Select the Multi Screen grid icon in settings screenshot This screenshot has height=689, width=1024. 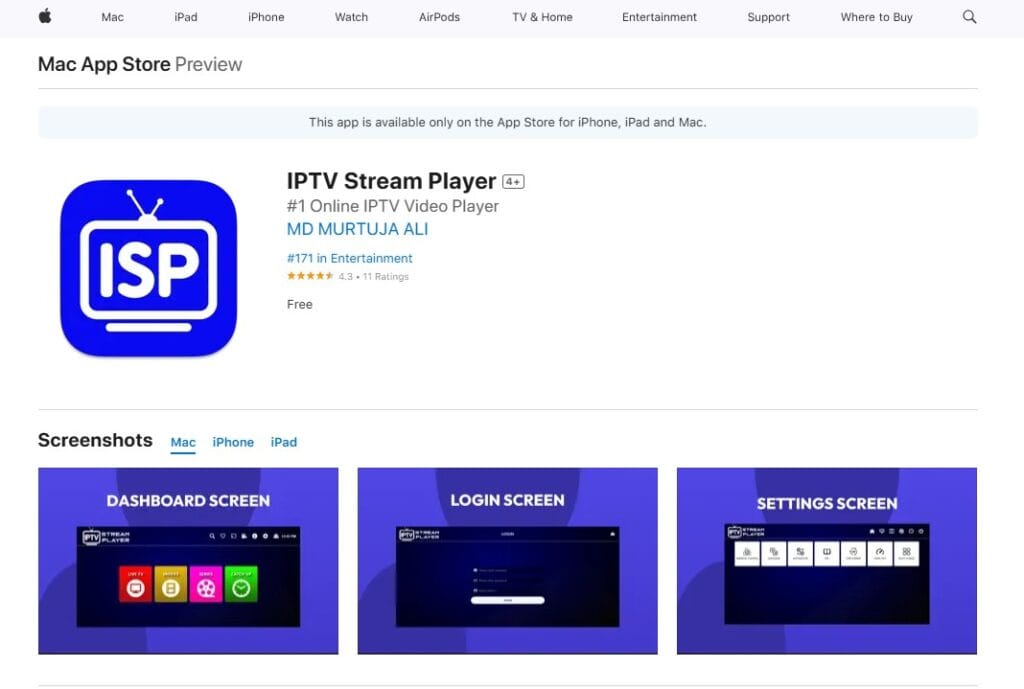[x=907, y=551]
